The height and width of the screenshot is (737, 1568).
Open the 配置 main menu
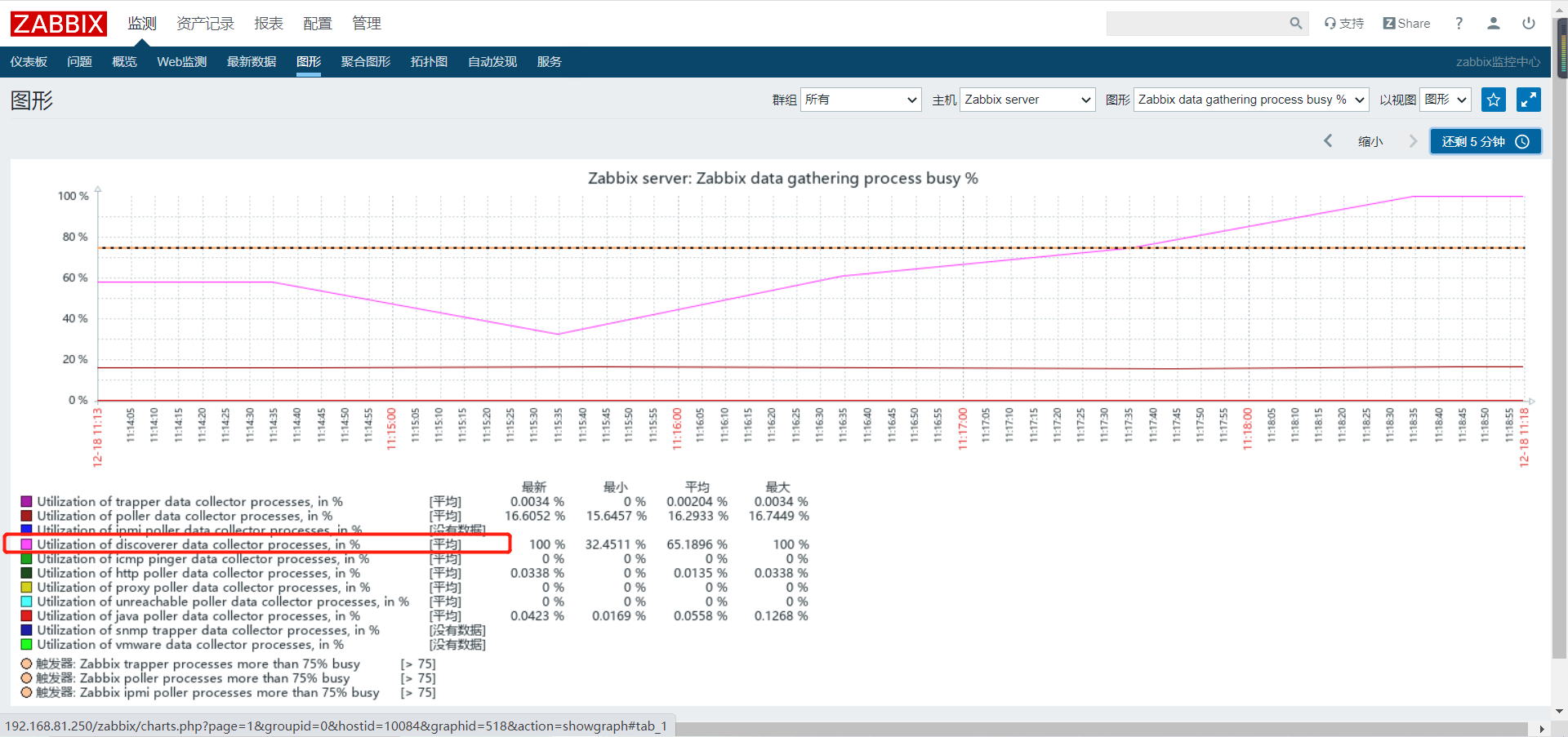318,24
